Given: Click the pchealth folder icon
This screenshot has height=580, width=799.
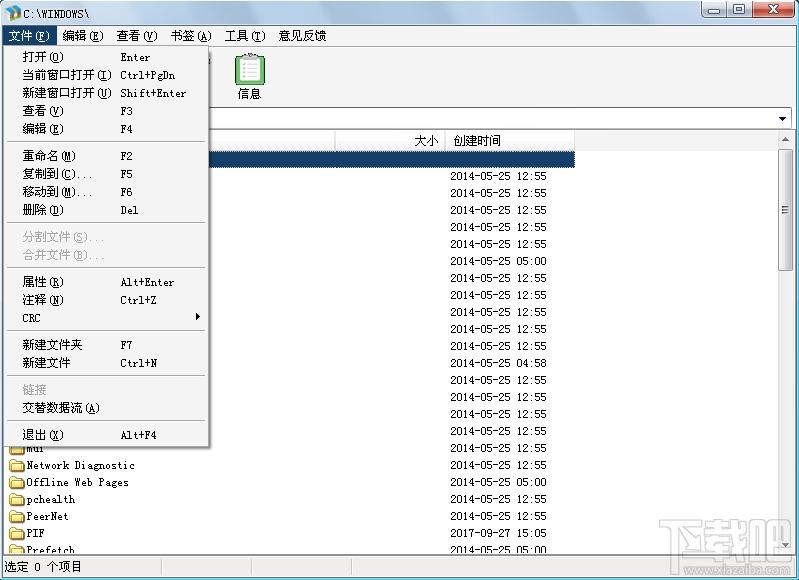Looking at the screenshot, I should 17,499.
